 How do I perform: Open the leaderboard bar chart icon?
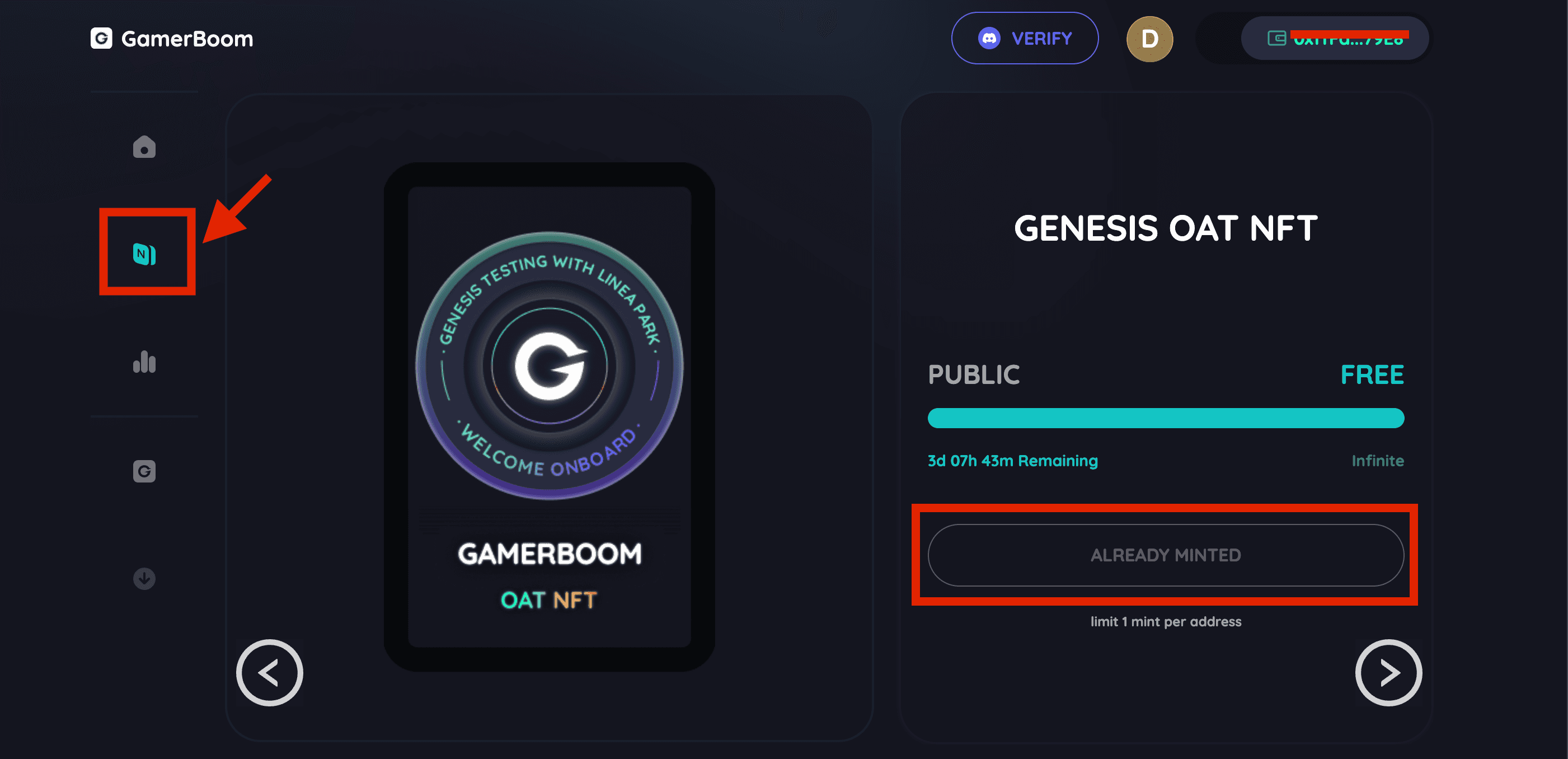pos(144,362)
